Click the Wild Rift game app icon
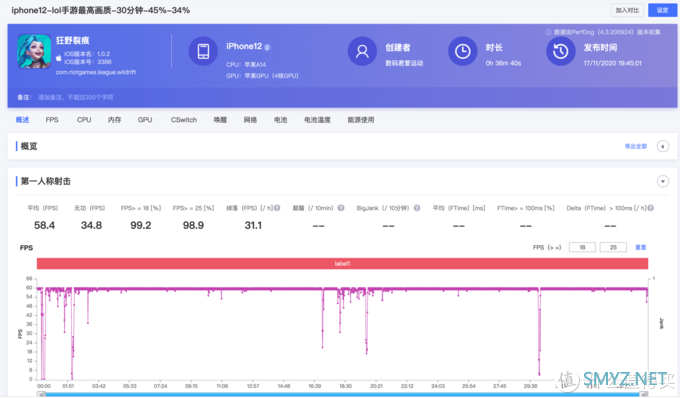 coord(34,51)
